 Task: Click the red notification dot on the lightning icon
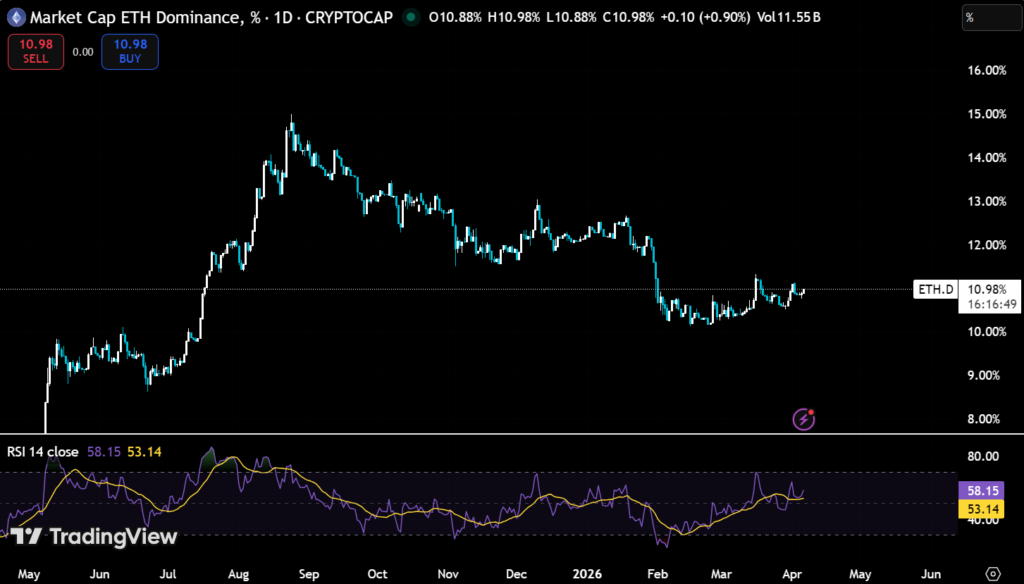coord(813,410)
